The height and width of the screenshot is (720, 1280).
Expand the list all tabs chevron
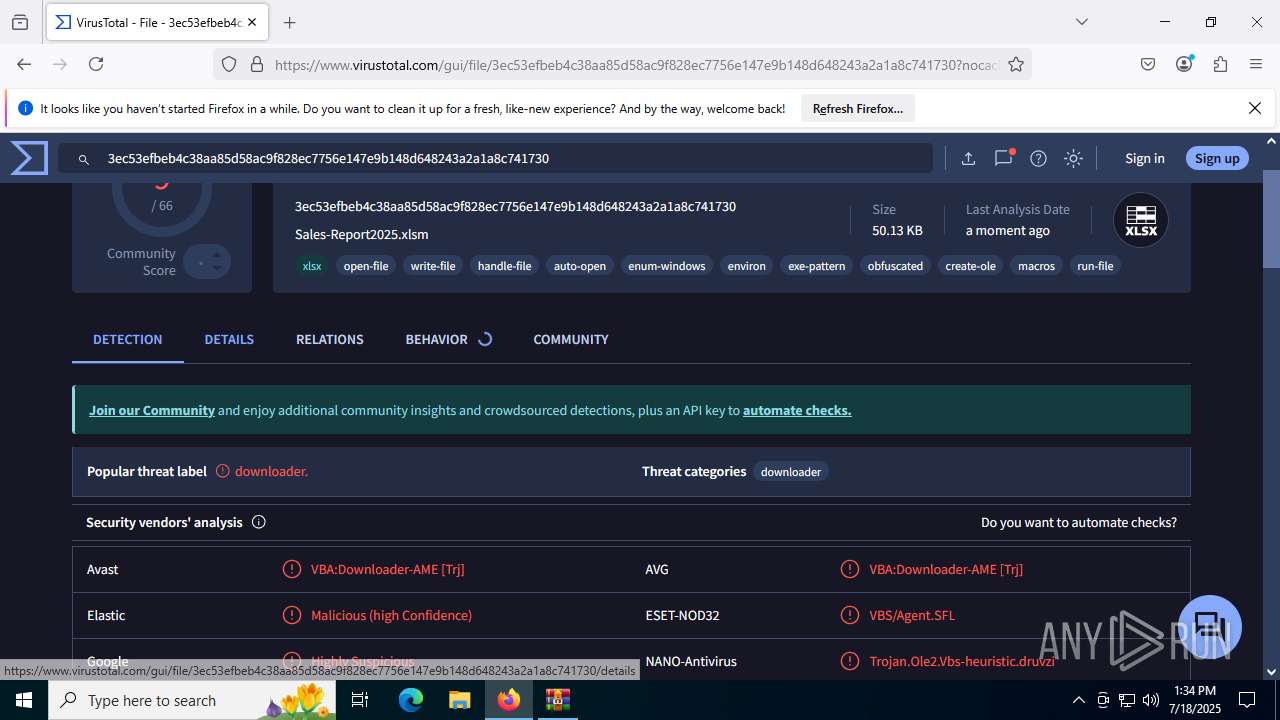1081,22
